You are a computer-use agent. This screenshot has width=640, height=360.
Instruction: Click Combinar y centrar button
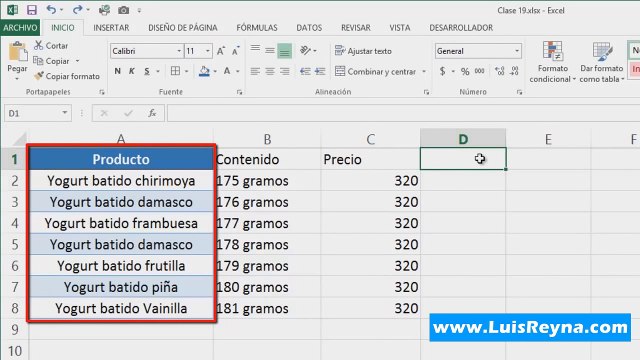[x=375, y=71]
